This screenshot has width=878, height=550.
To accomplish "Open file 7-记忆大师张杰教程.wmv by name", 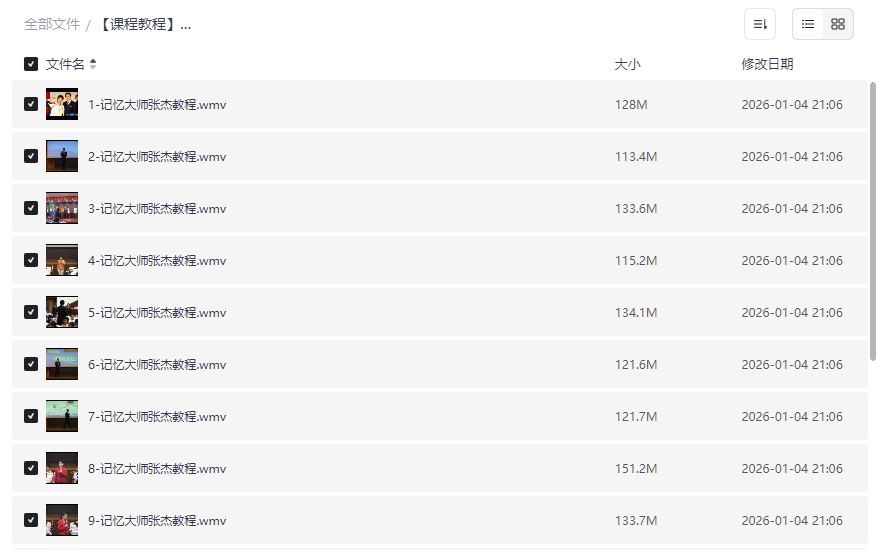I will click(x=157, y=416).
